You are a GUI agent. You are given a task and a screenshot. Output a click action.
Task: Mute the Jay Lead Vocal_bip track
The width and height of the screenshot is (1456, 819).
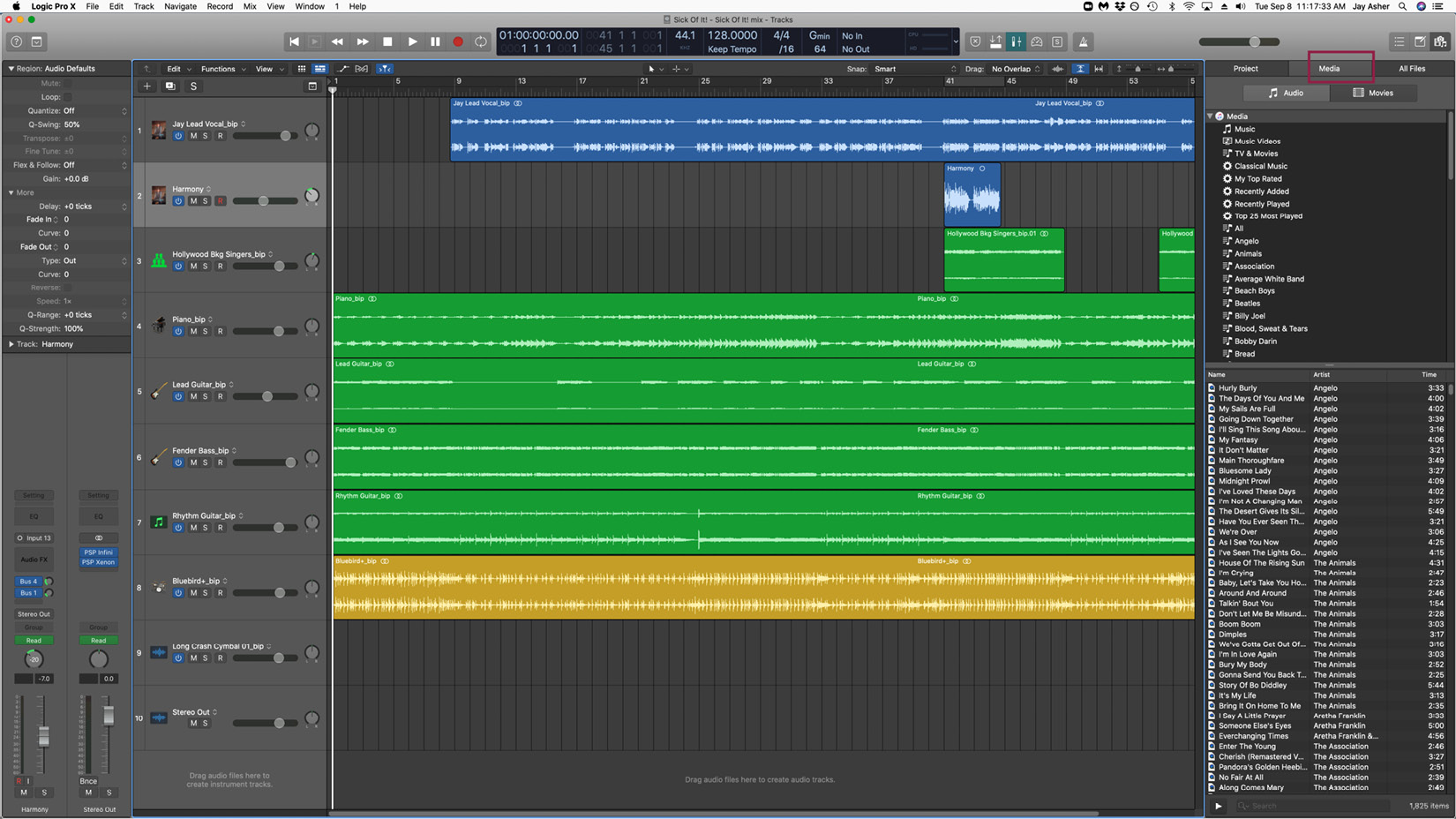coord(193,136)
